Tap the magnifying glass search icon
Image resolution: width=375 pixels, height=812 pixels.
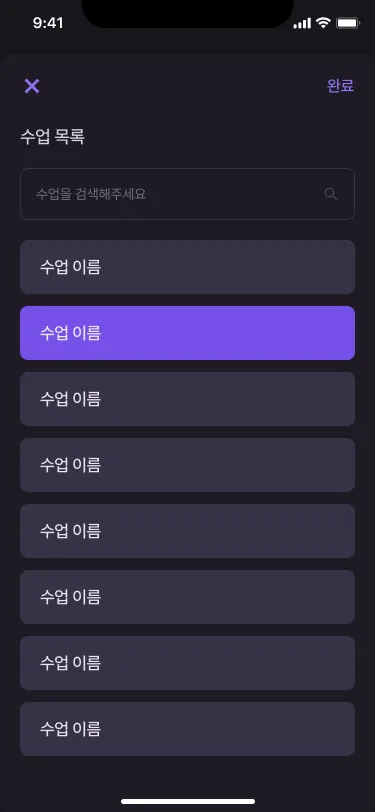330,194
